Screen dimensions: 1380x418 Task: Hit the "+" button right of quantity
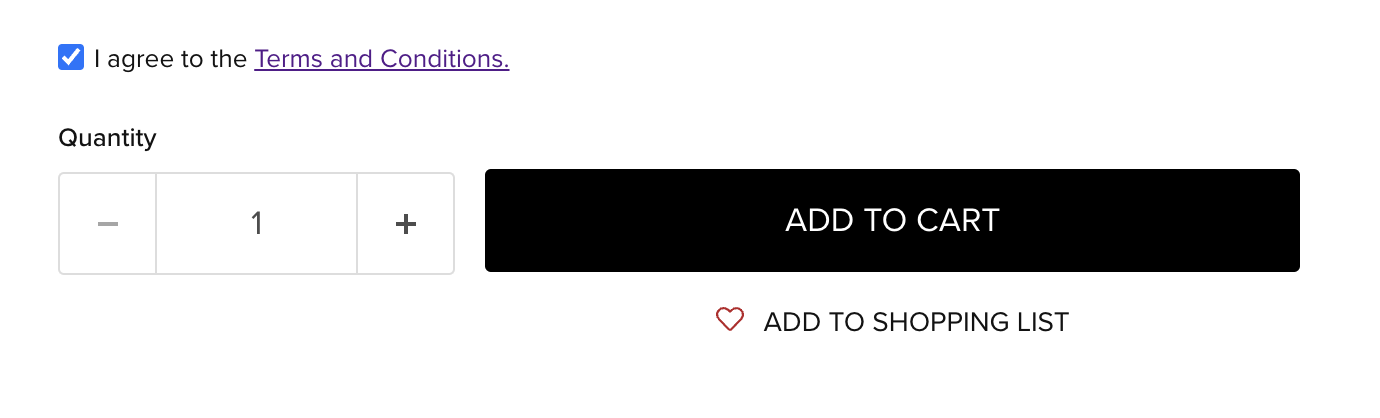(405, 223)
